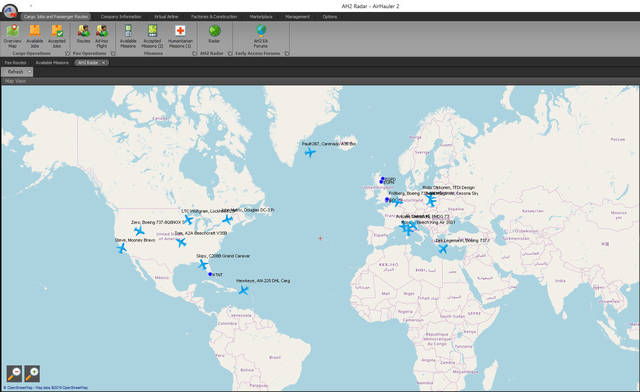The image size is (640, 392).
Task: Open the AH2 EA Forums globe
Action: click(x=261, y=36)
